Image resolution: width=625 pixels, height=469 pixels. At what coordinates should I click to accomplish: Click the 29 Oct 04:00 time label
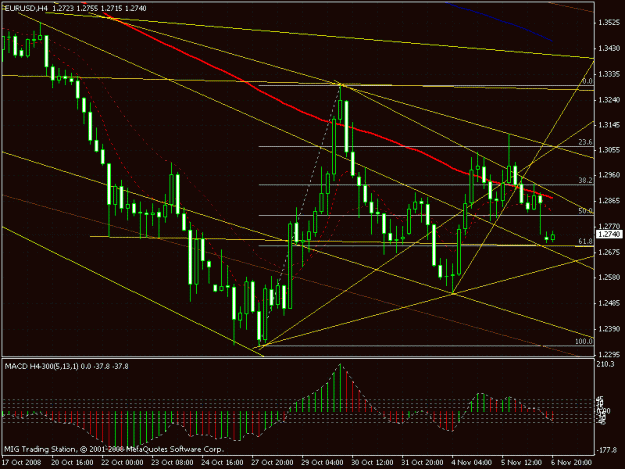coord(322,463)
